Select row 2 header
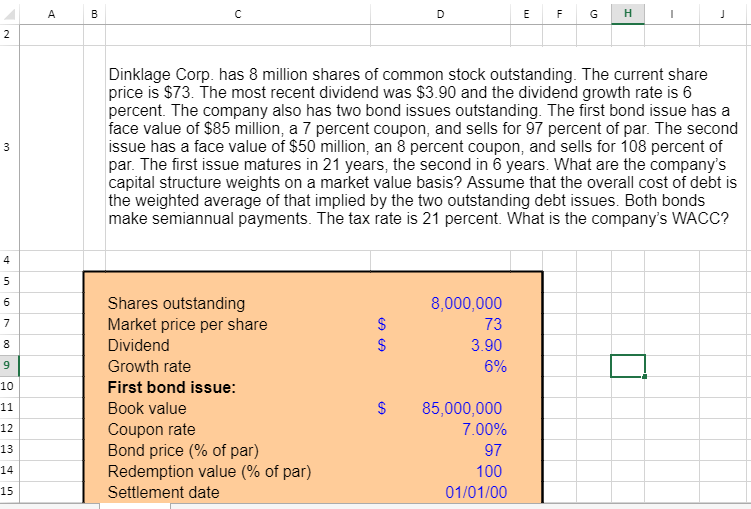751x509 pixels. click(x=9, y=35)
